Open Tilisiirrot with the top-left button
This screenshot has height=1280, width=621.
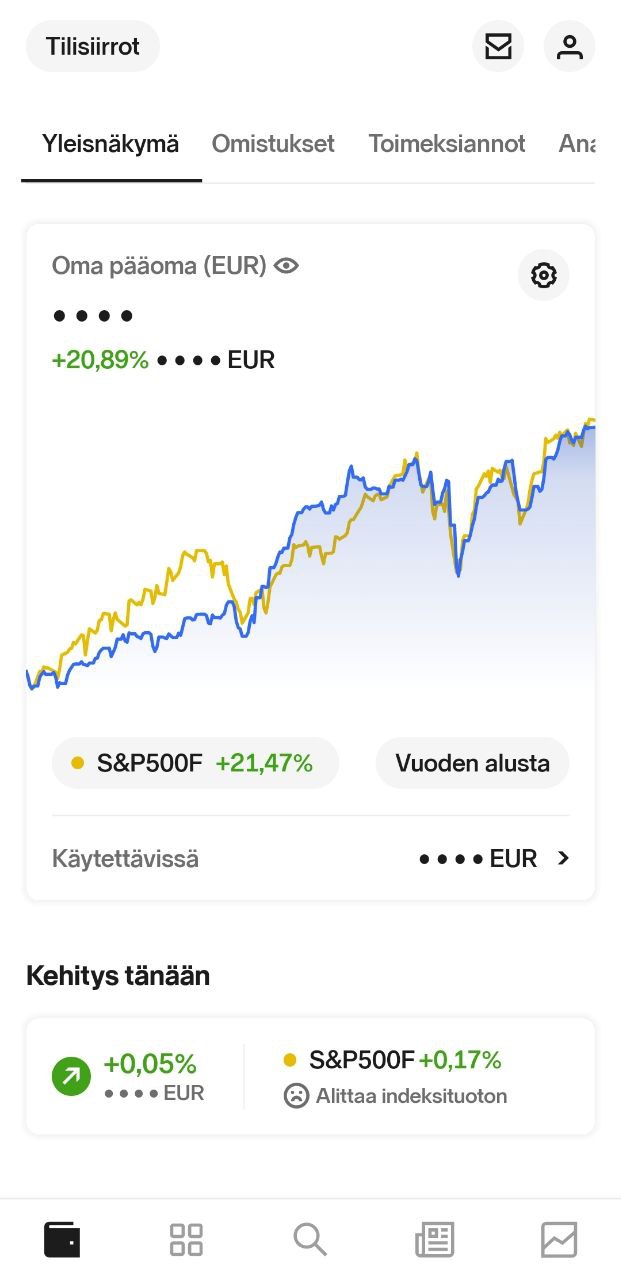click(92, 45)
